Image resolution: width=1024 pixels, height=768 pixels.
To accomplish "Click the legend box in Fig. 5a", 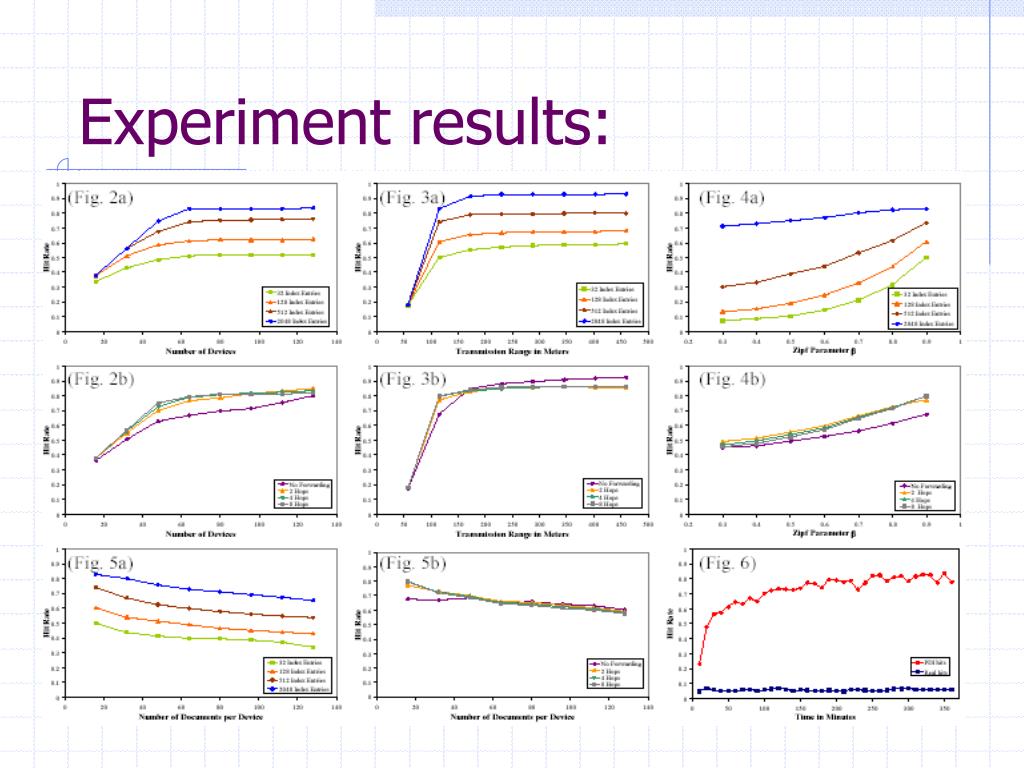I will click(299, 675).
